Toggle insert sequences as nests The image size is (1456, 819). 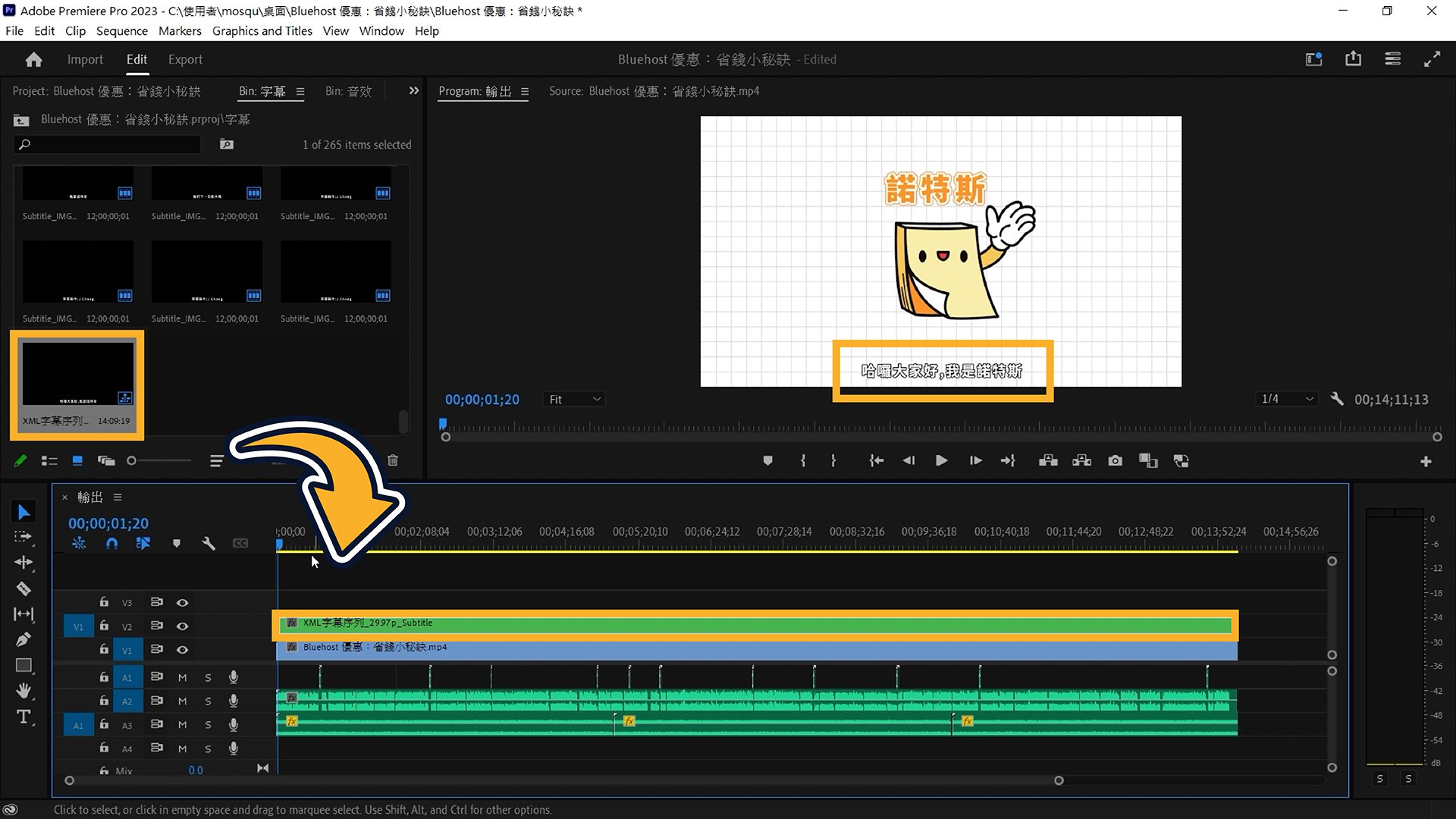79,543
